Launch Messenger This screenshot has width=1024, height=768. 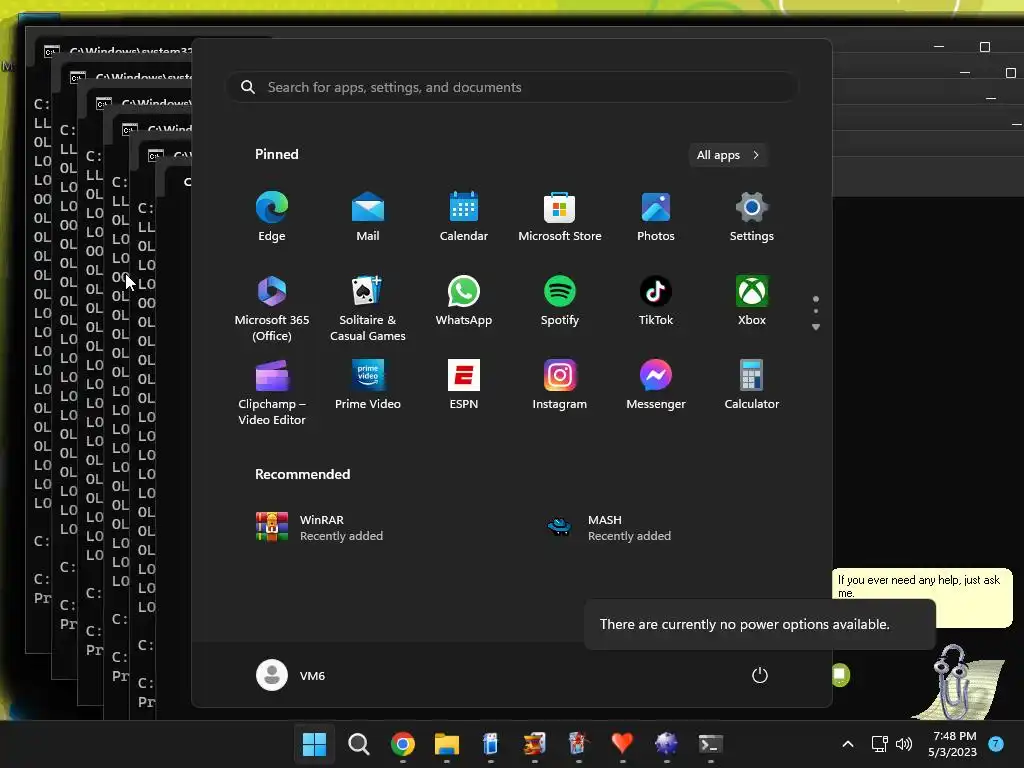656,385
